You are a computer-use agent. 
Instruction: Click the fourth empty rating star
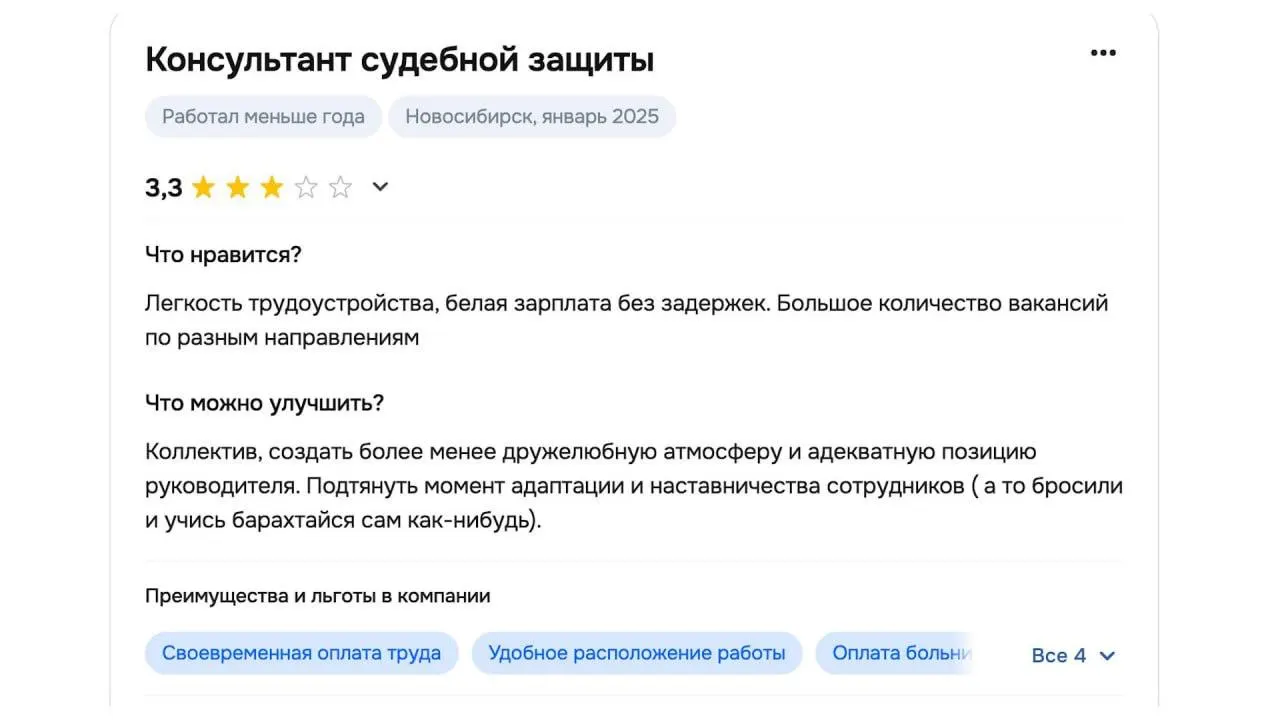pos(306,187)
